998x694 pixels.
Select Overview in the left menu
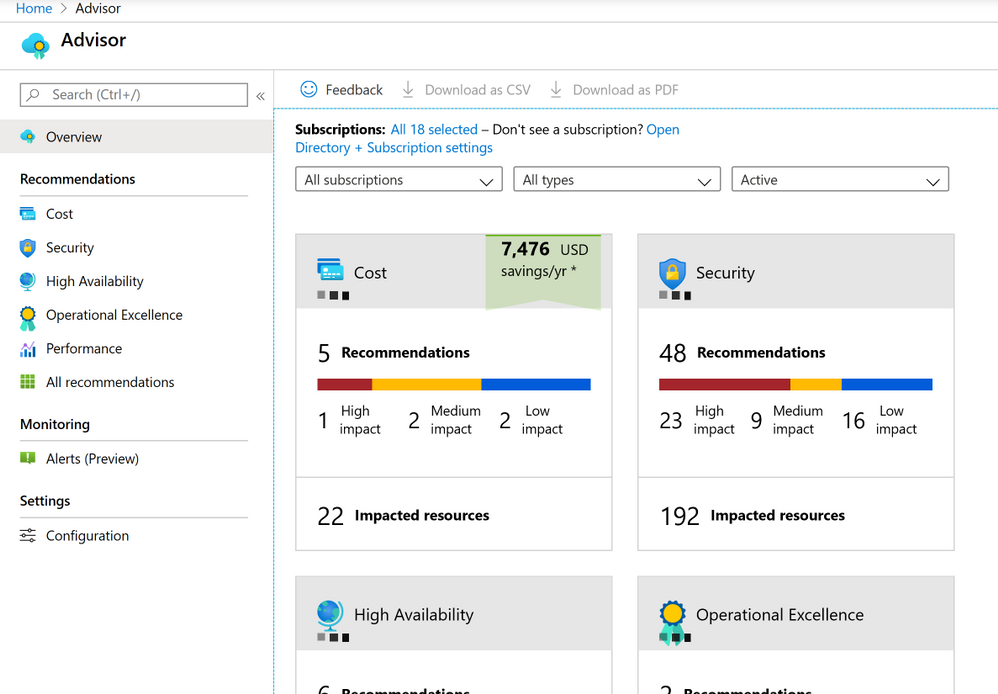point(74,137)
